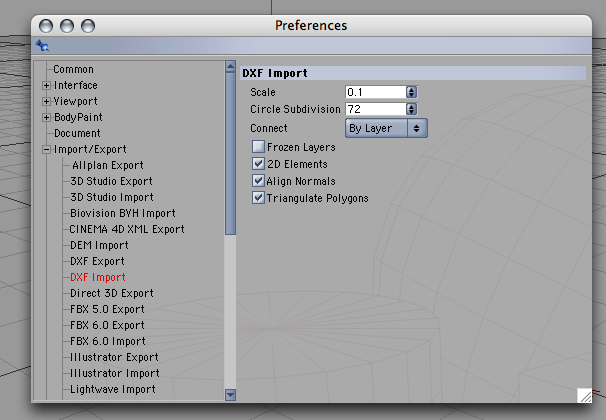Expand the Interface tree node
This screenshot has width=606, height=420.
pos(46,85)
